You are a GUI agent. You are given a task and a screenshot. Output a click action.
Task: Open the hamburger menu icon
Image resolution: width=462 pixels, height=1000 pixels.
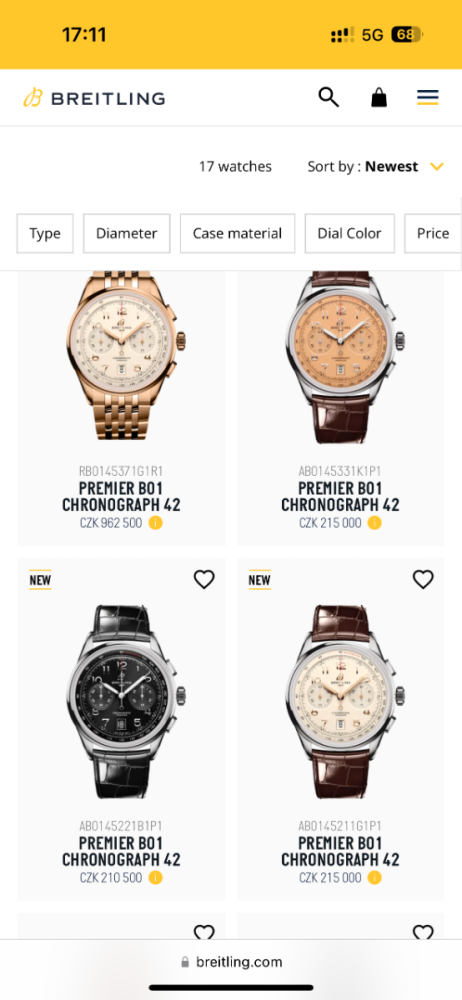(428, 98)
